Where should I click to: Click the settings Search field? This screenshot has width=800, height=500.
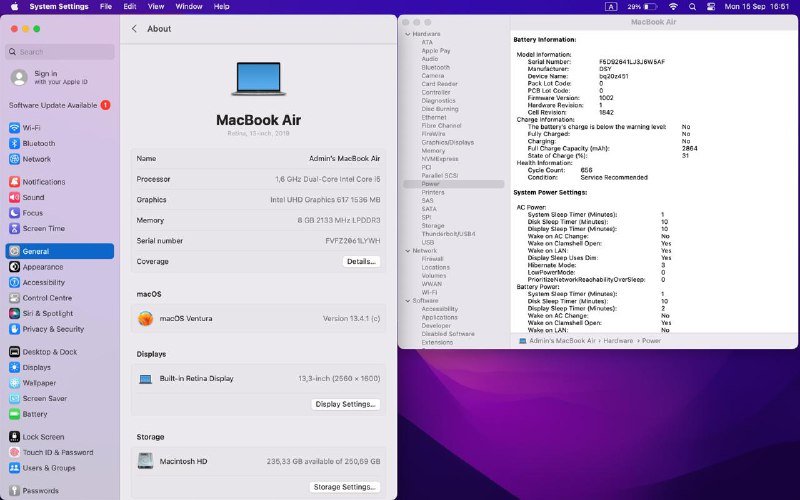tap(60, 52)
